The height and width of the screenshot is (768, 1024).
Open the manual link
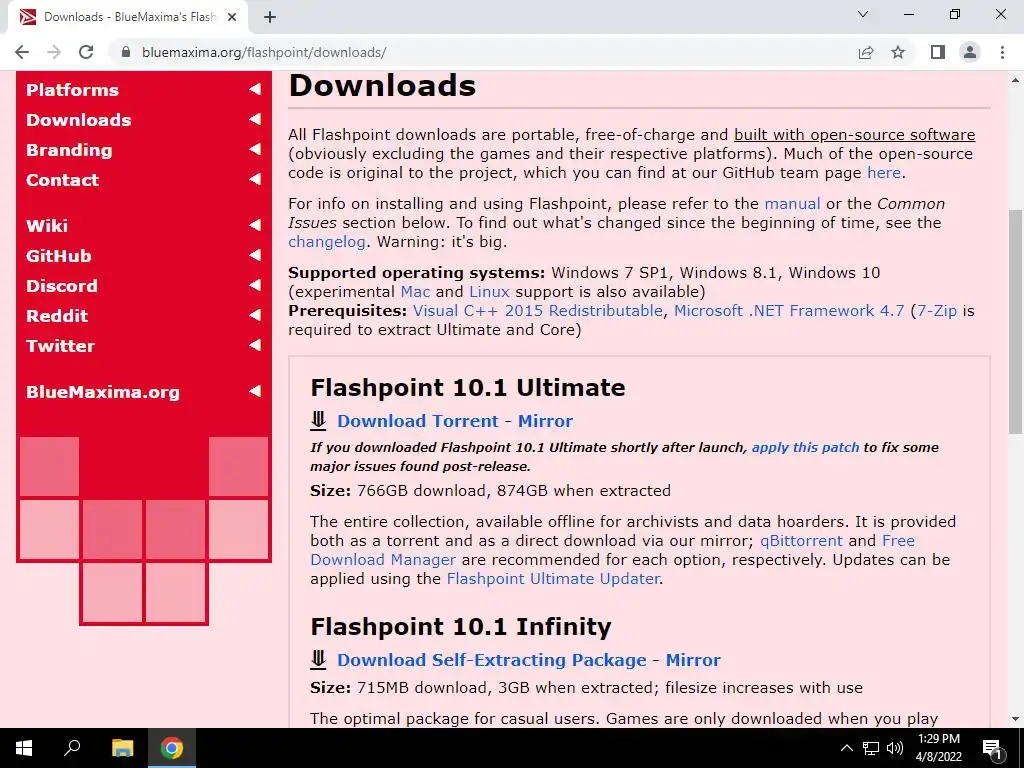point(792,204)
